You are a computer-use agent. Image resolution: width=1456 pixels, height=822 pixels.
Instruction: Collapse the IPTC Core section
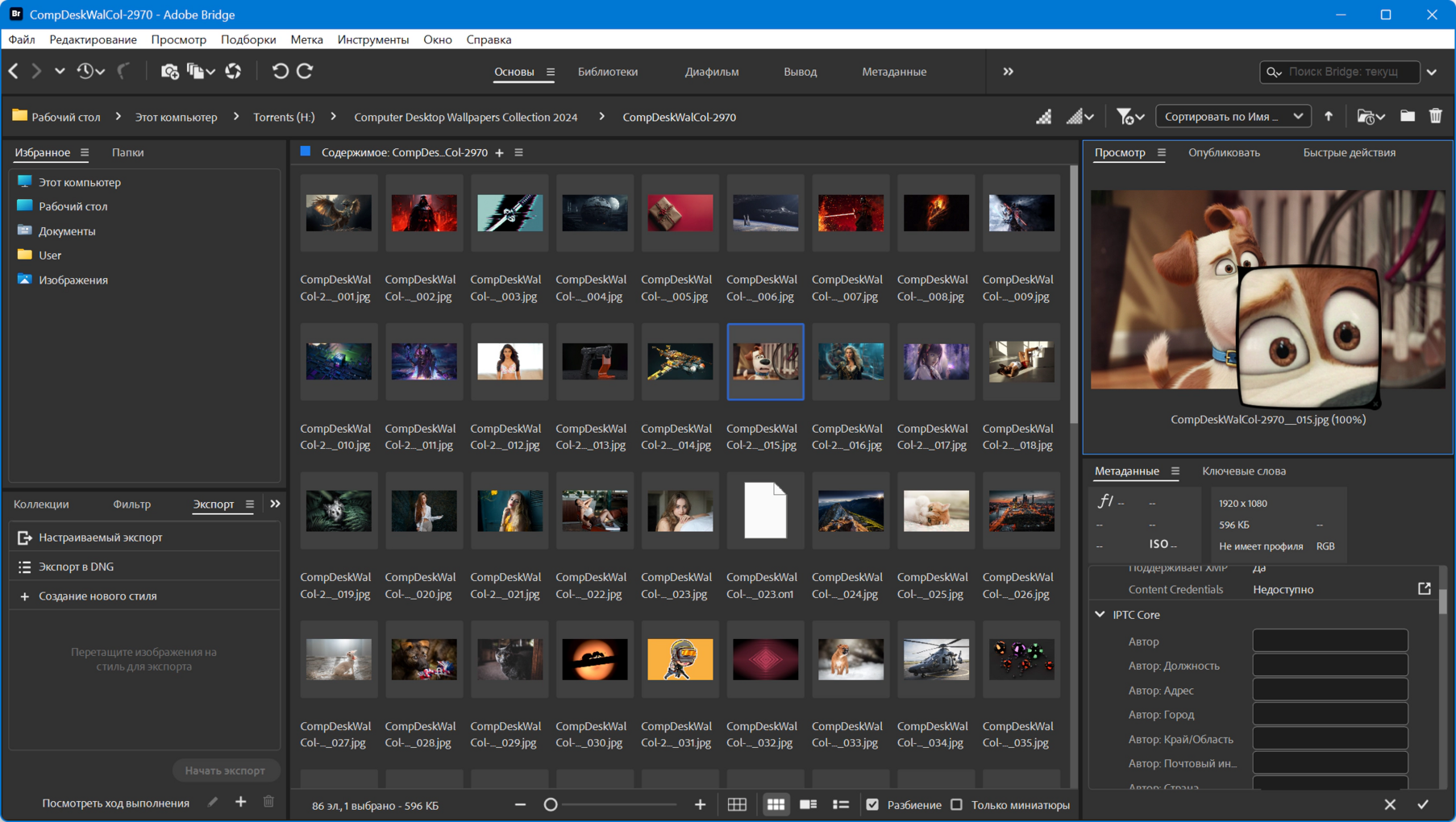1100,614
